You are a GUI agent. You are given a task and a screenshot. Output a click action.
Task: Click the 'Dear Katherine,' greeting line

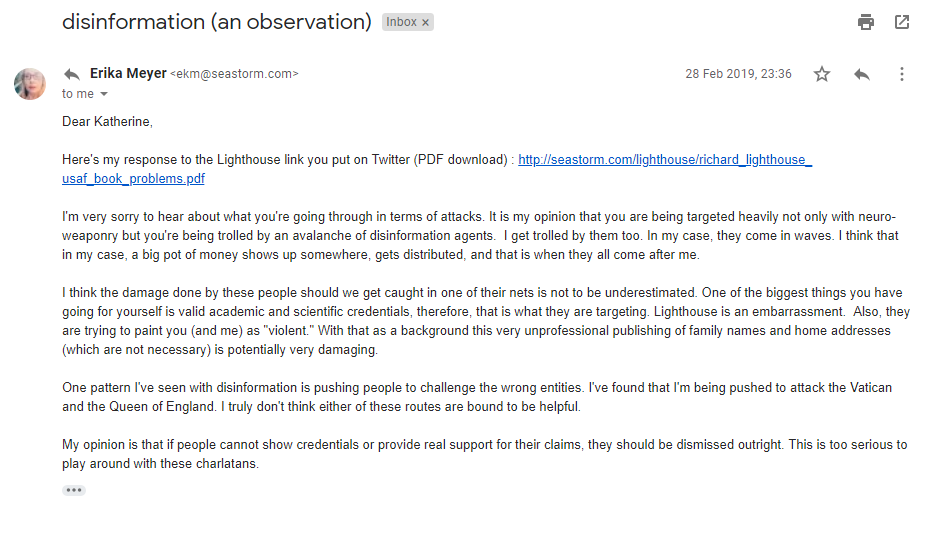tap(108, 122)
